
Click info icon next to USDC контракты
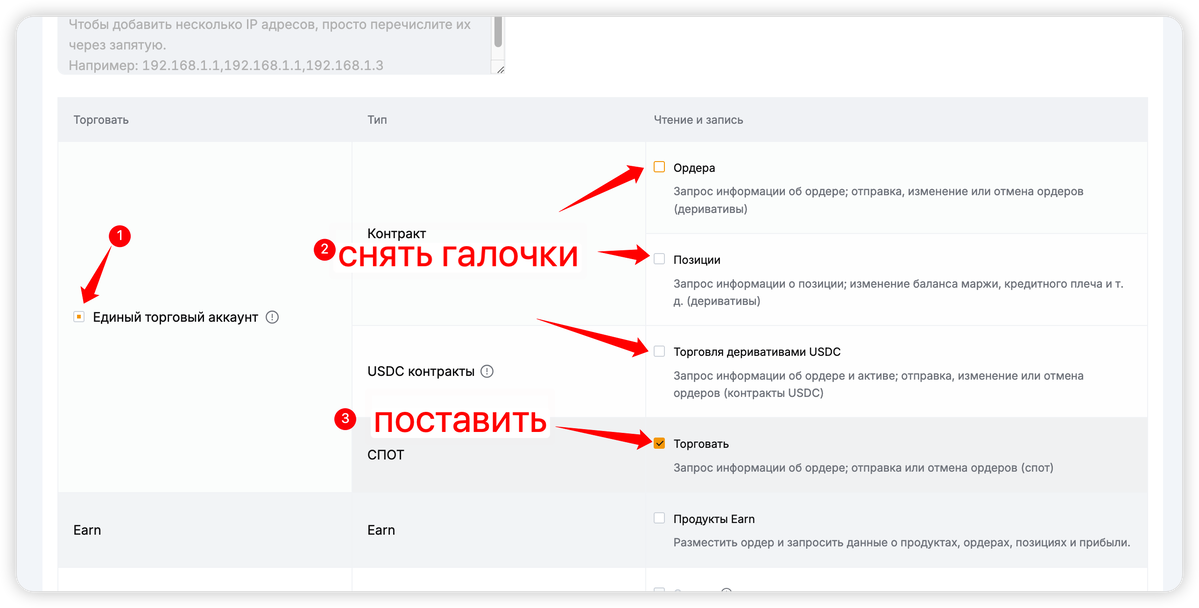pos(487,371)
